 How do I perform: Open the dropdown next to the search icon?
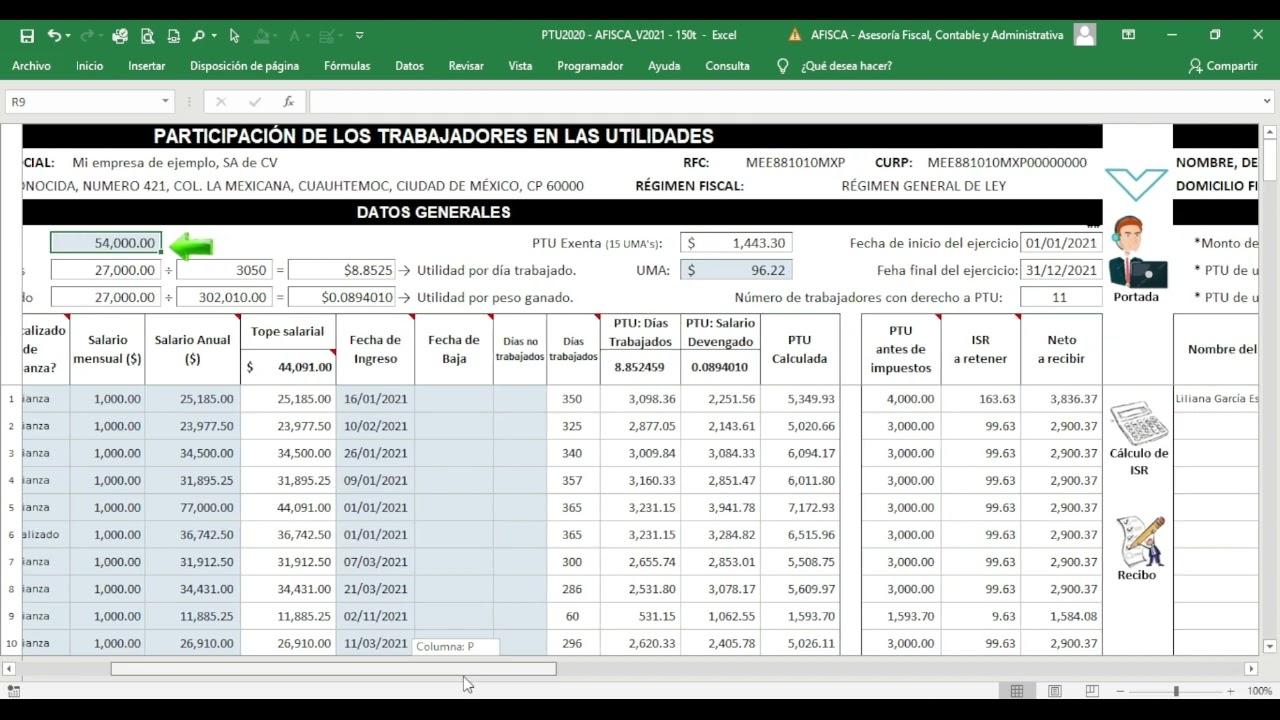pos(214,36)
